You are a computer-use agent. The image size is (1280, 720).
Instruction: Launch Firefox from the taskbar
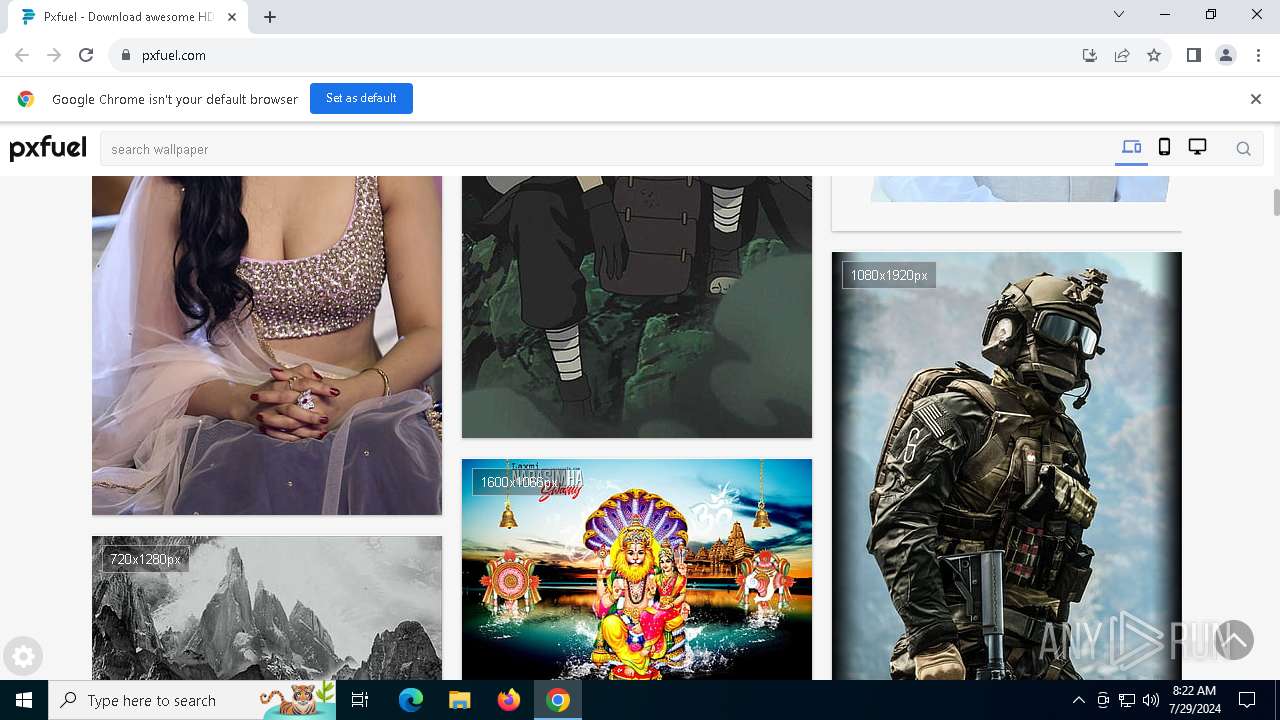coord(508,700)
